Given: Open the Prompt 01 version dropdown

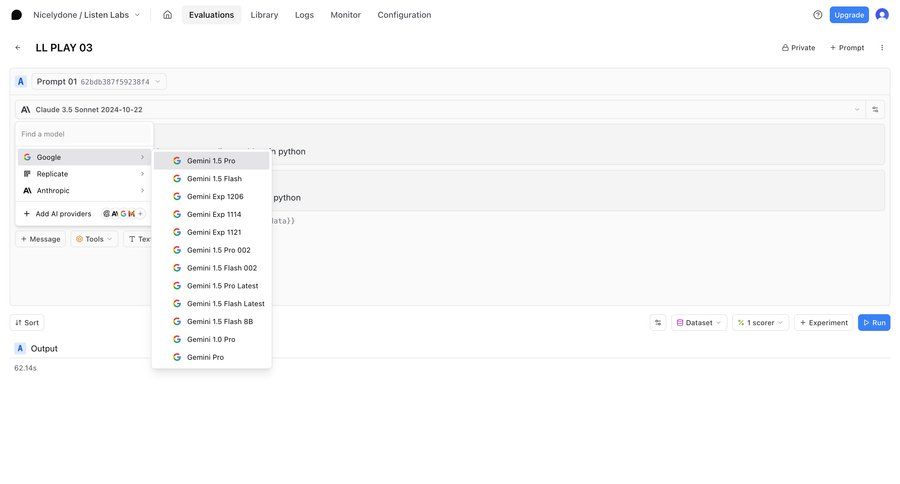Looking at the screenshot, I should pos(99,82).
